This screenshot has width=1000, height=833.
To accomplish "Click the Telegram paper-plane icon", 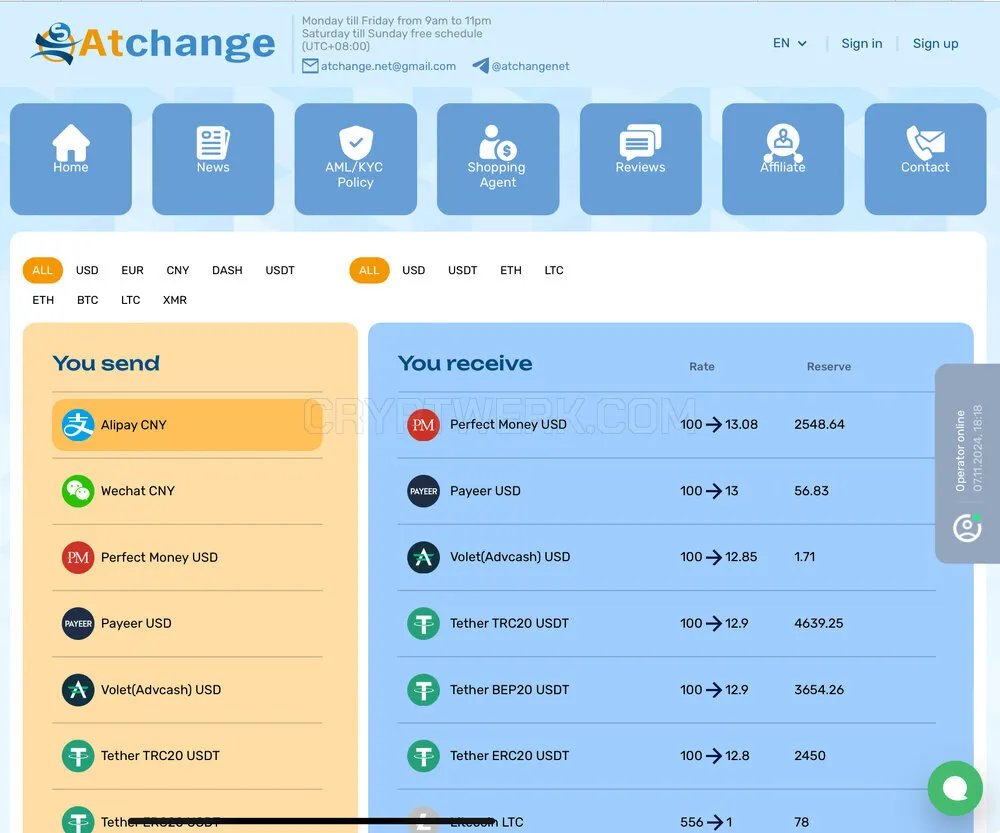I will [481, 66].
